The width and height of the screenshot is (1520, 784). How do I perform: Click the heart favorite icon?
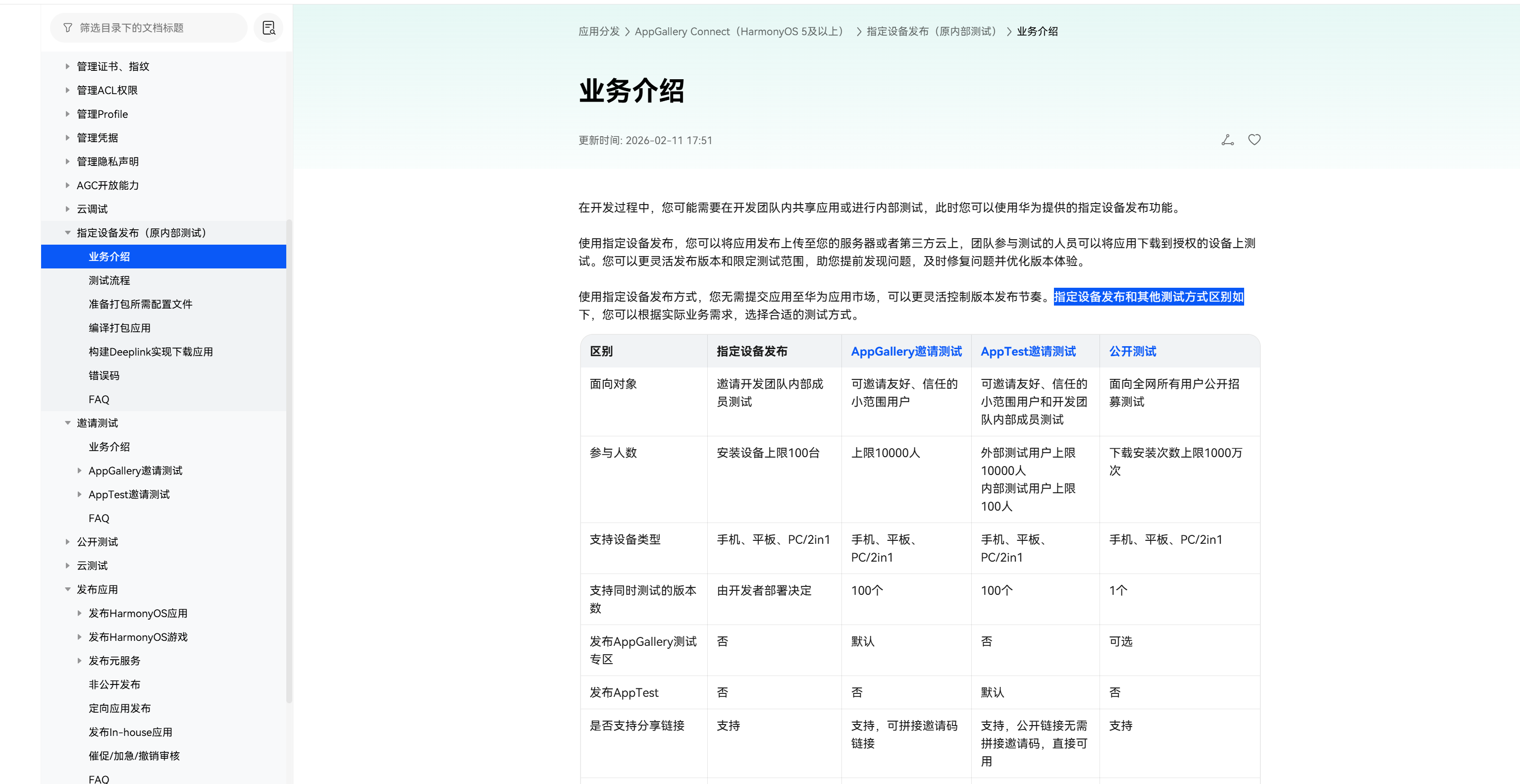[1254, 140]
